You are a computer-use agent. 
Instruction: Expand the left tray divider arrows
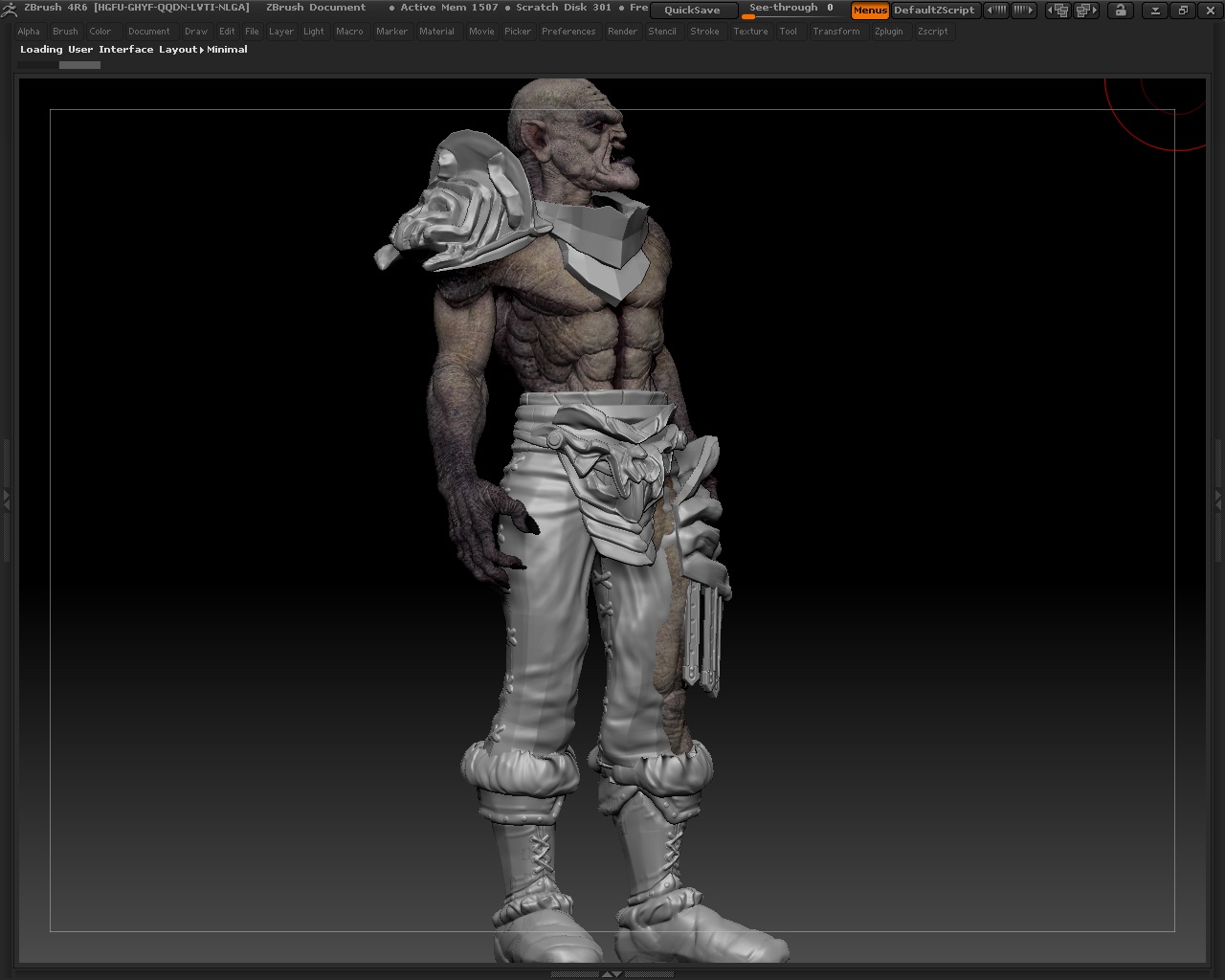tap(6, 499)
